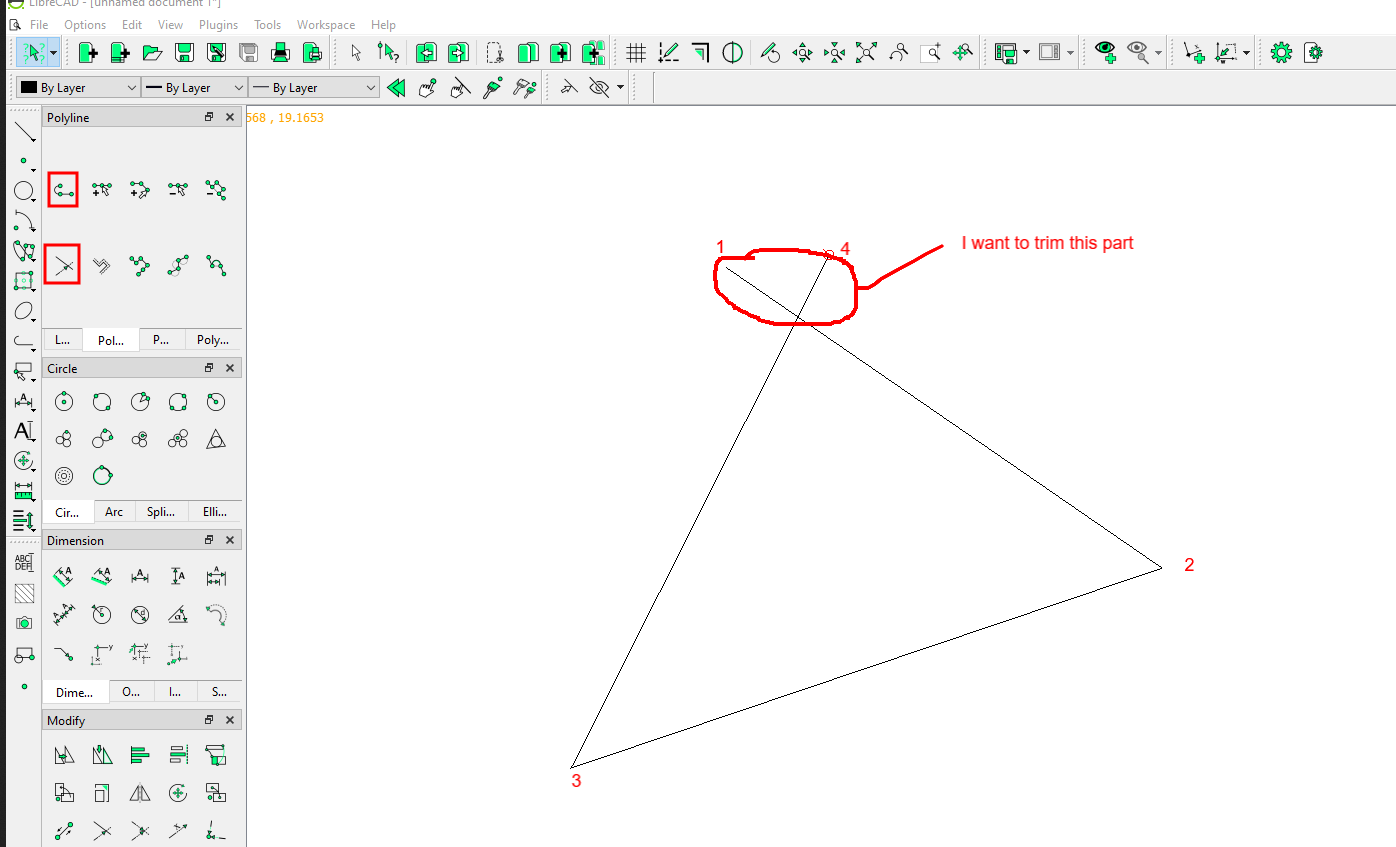The width and height of the screenshot is (1396, 847).
Task: Close the Polyline panel
Action: pyautogui.click(x=230, y=117)
